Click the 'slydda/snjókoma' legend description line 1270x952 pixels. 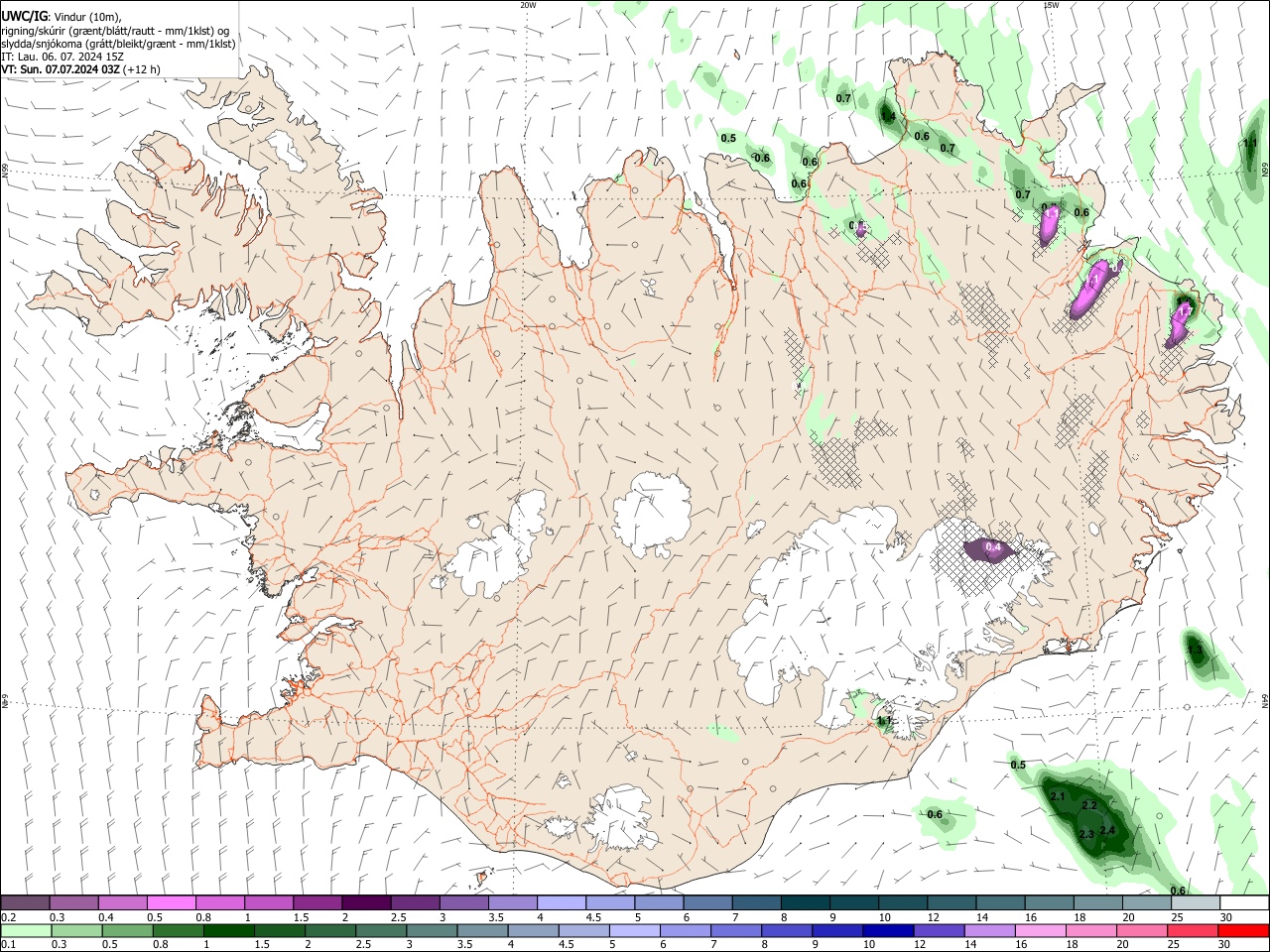pos(119,44)
